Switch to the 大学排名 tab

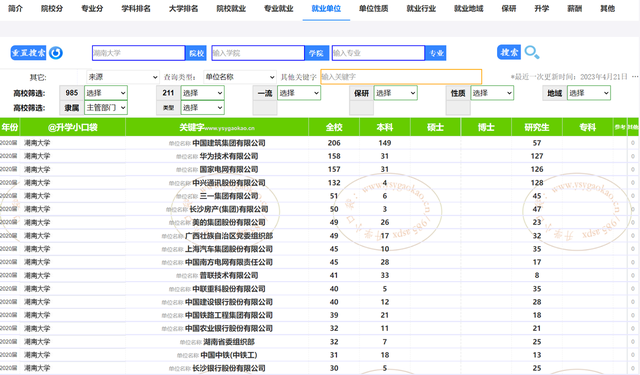[x=184, y=8]
